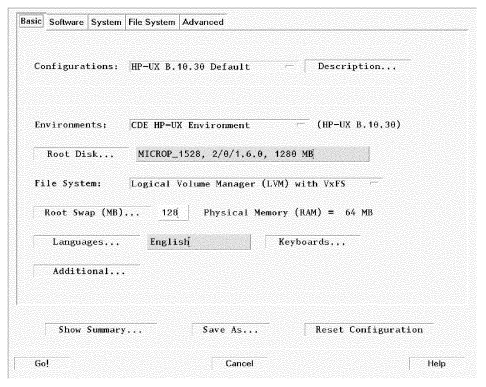
Task: Select the MICROP_1528 root disk field
Action: tap(253, 154)
